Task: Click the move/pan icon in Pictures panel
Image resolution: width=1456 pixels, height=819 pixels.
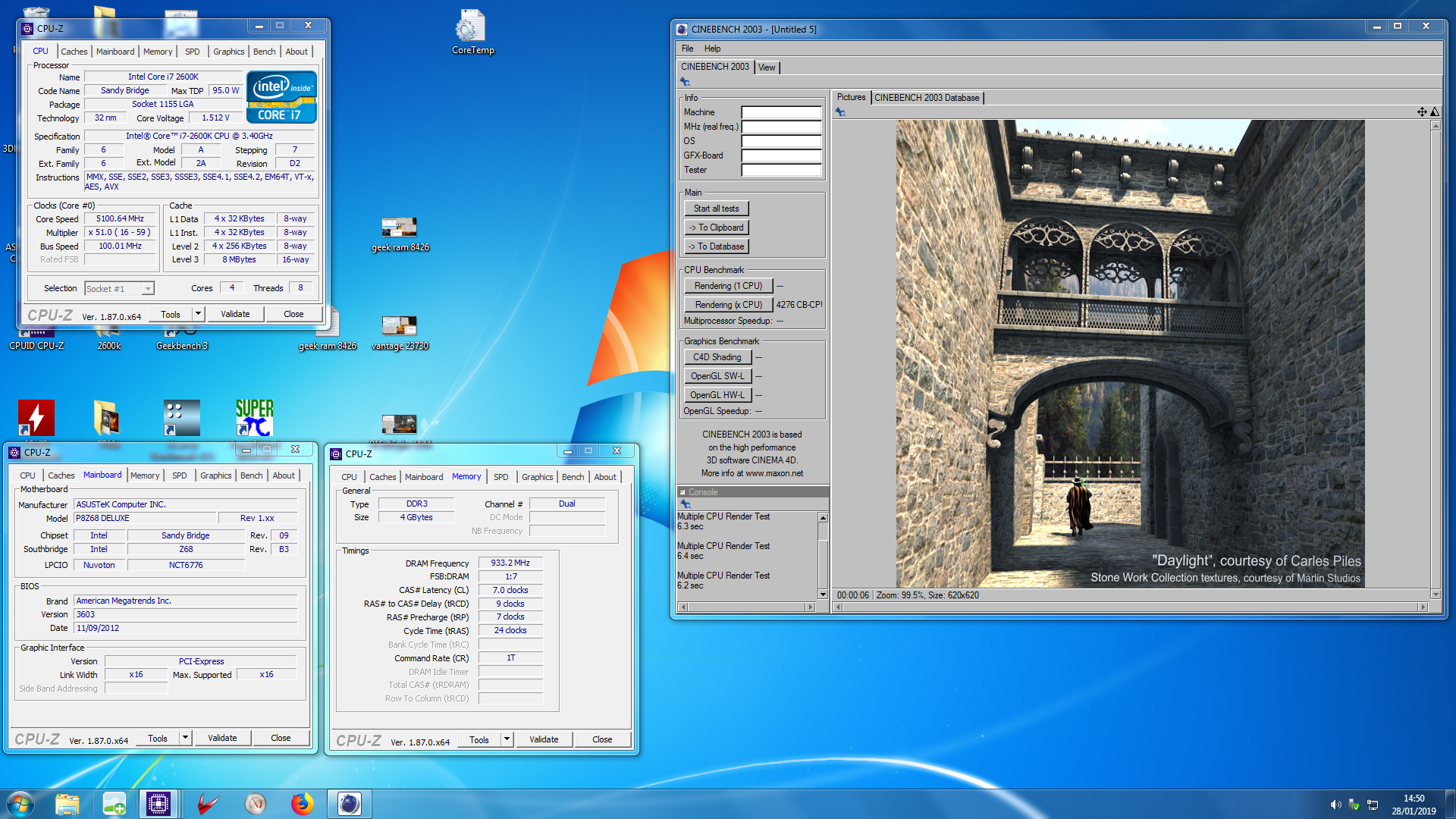Action: tap(1422, 111)
